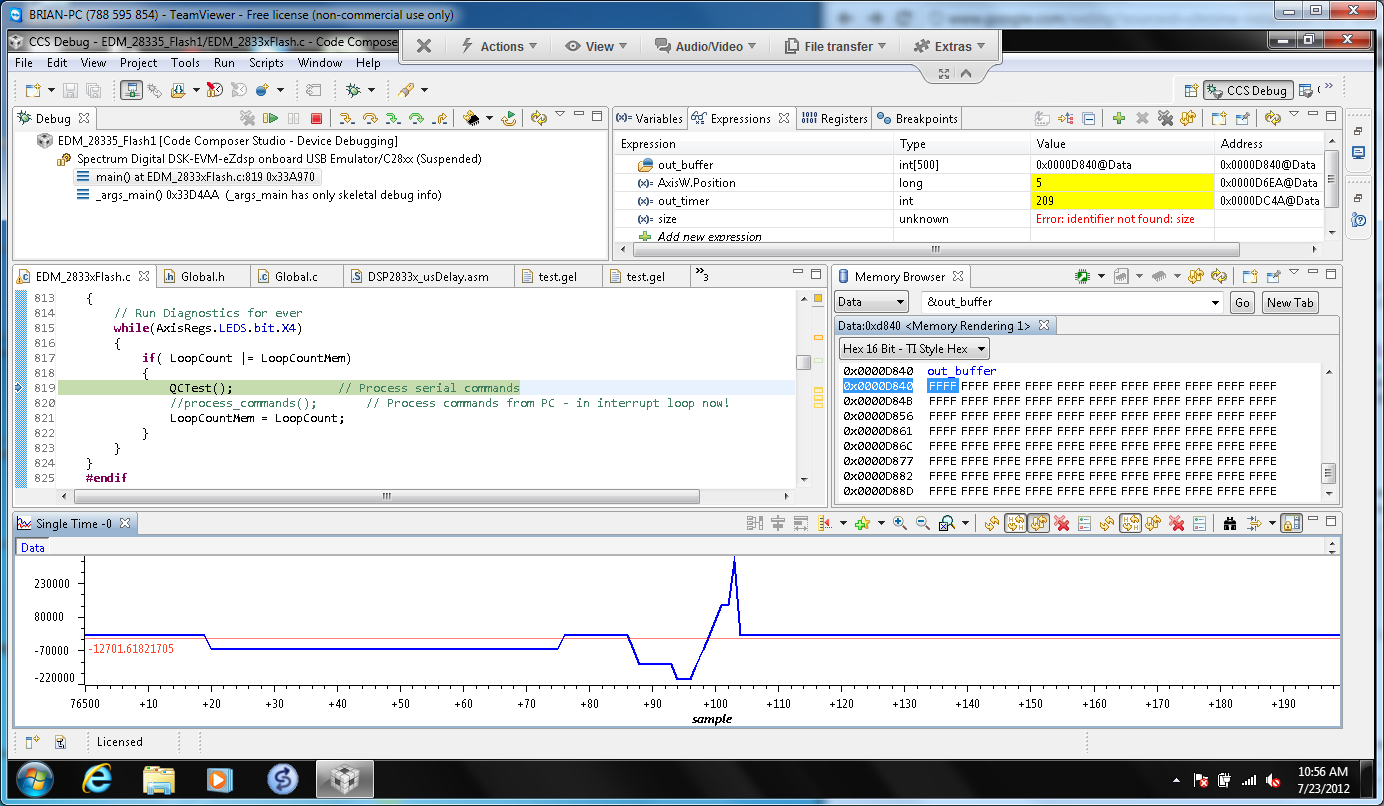This screenshot has width=1384, height=806.
Task: Open the Scripts menu
Action: click(x=266, y=62)
